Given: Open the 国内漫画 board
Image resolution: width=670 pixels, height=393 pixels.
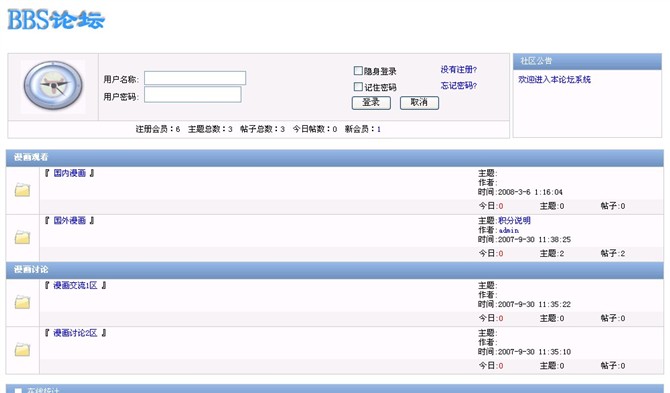Looking at the screenshot, I should 70,173.
